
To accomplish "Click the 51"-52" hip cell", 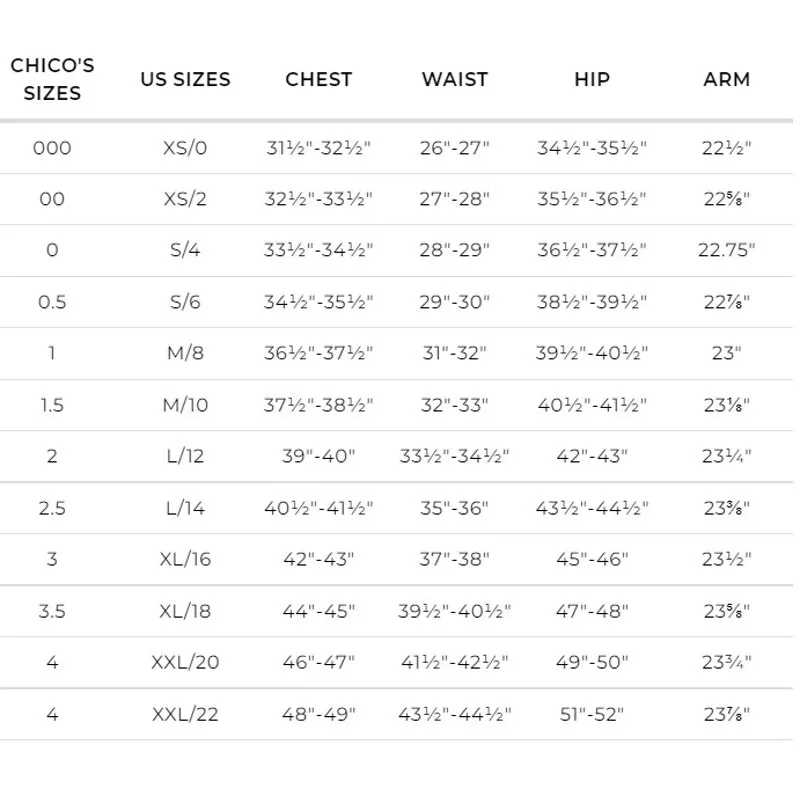I will point(592,714).
